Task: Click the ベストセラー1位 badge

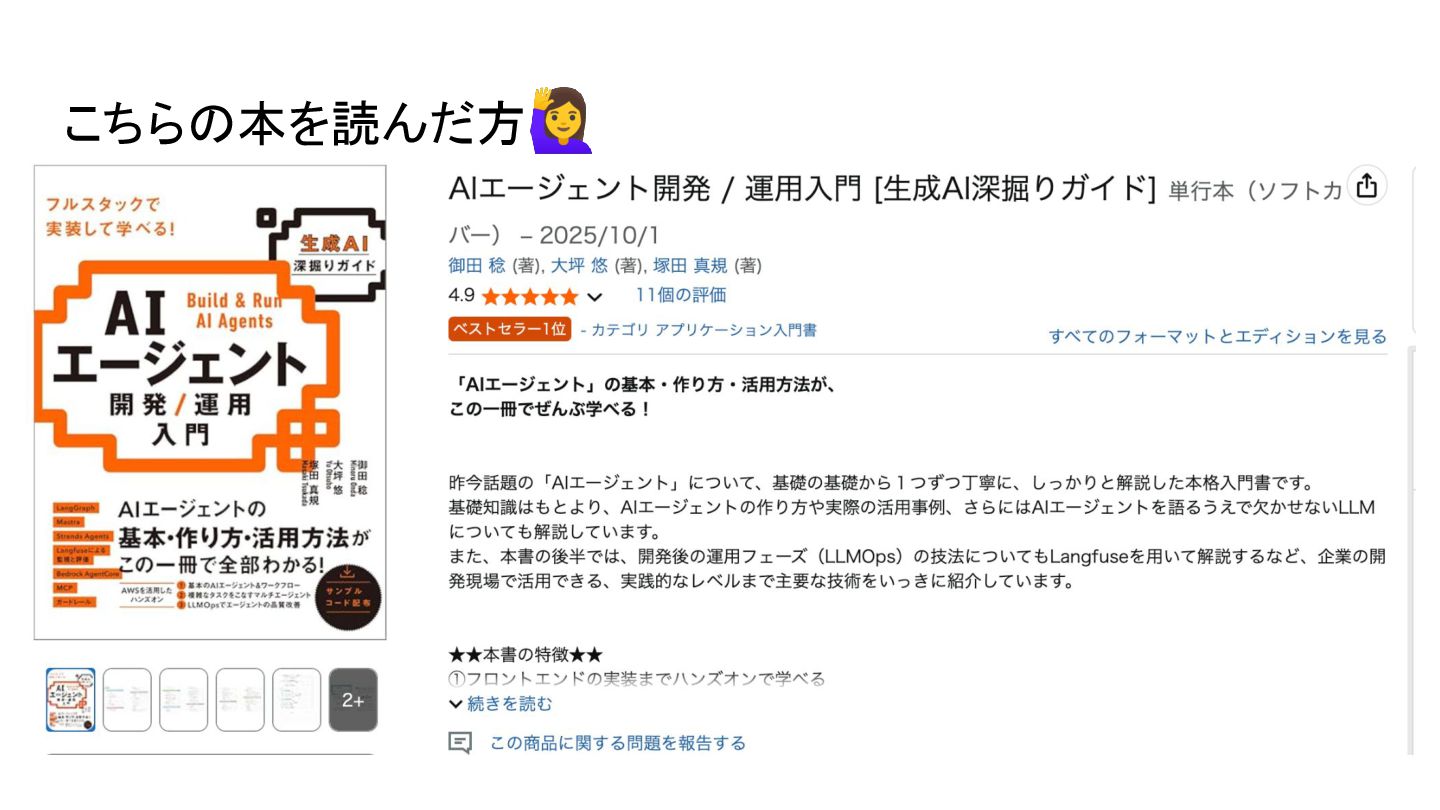Action: tap(510, 329)
